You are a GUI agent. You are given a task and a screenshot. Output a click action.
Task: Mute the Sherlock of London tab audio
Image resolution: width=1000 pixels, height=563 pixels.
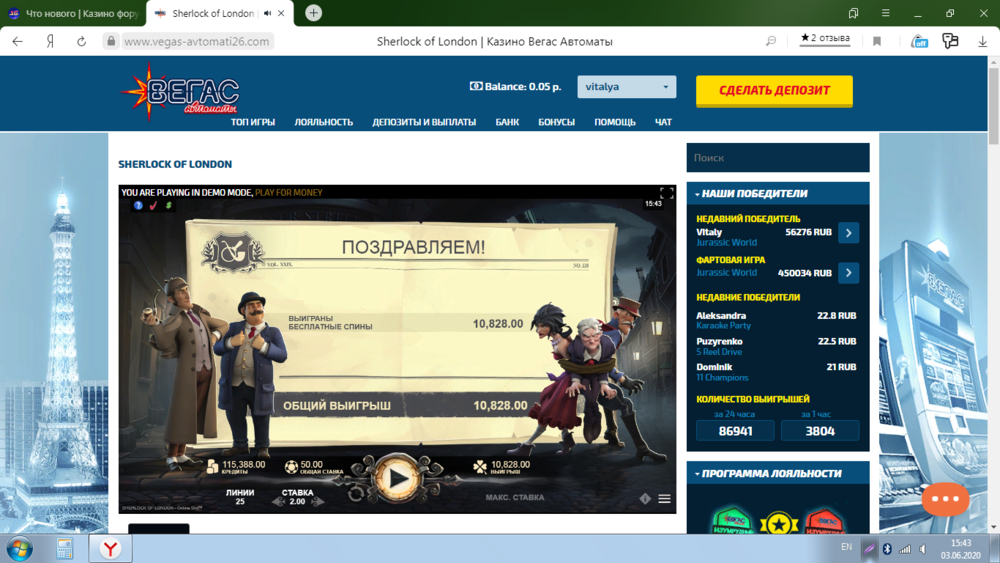(x=268, y=13)
